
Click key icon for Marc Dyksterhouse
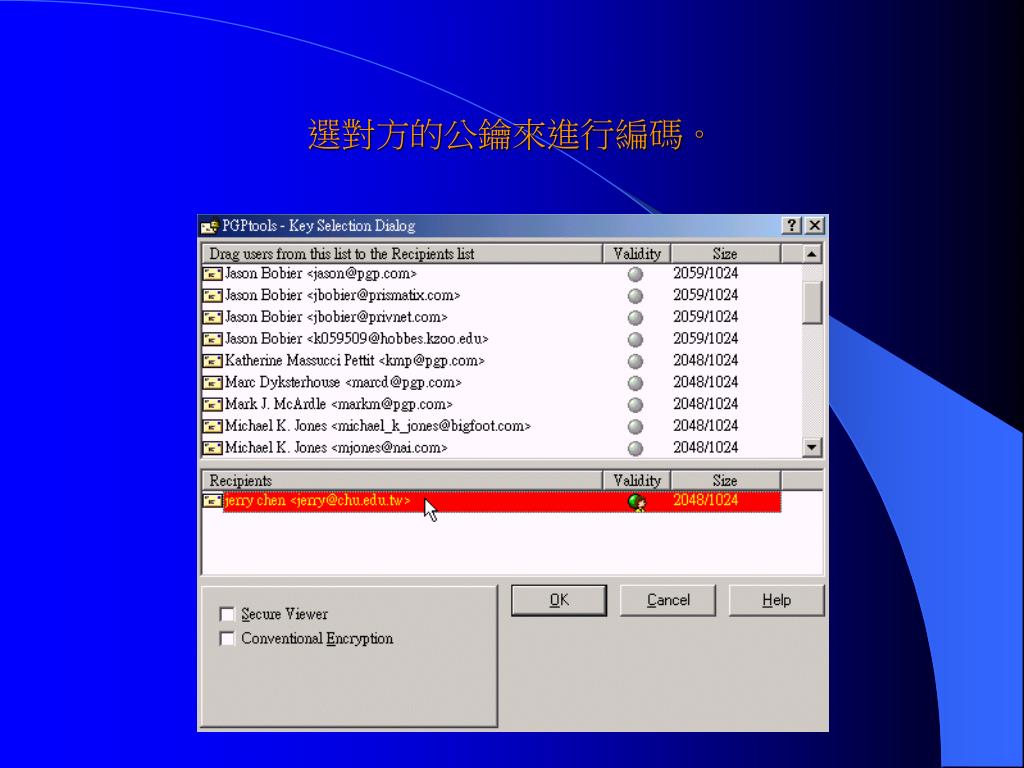coord(212,383)
